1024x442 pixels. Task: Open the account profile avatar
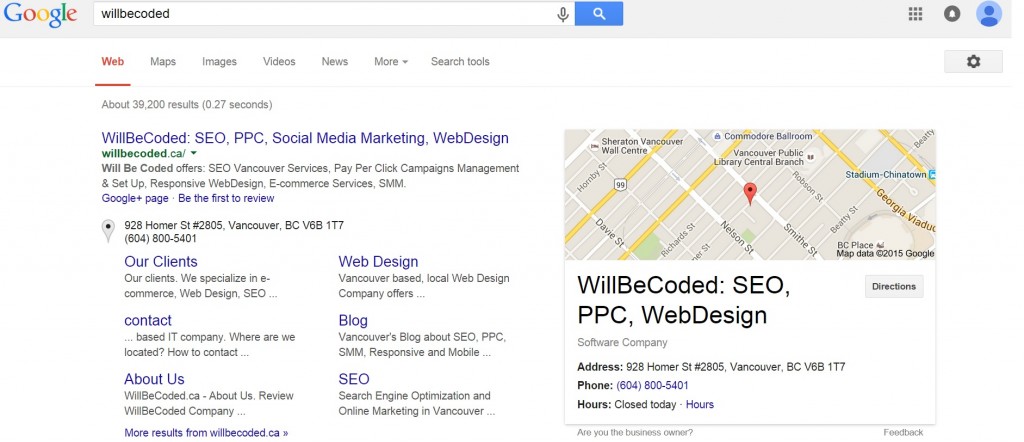point(989,14)
